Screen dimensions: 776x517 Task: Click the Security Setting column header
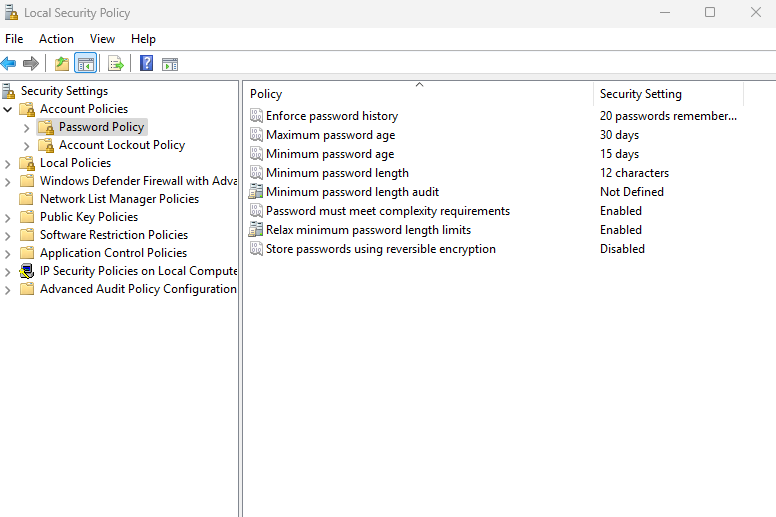pos(640,94)
